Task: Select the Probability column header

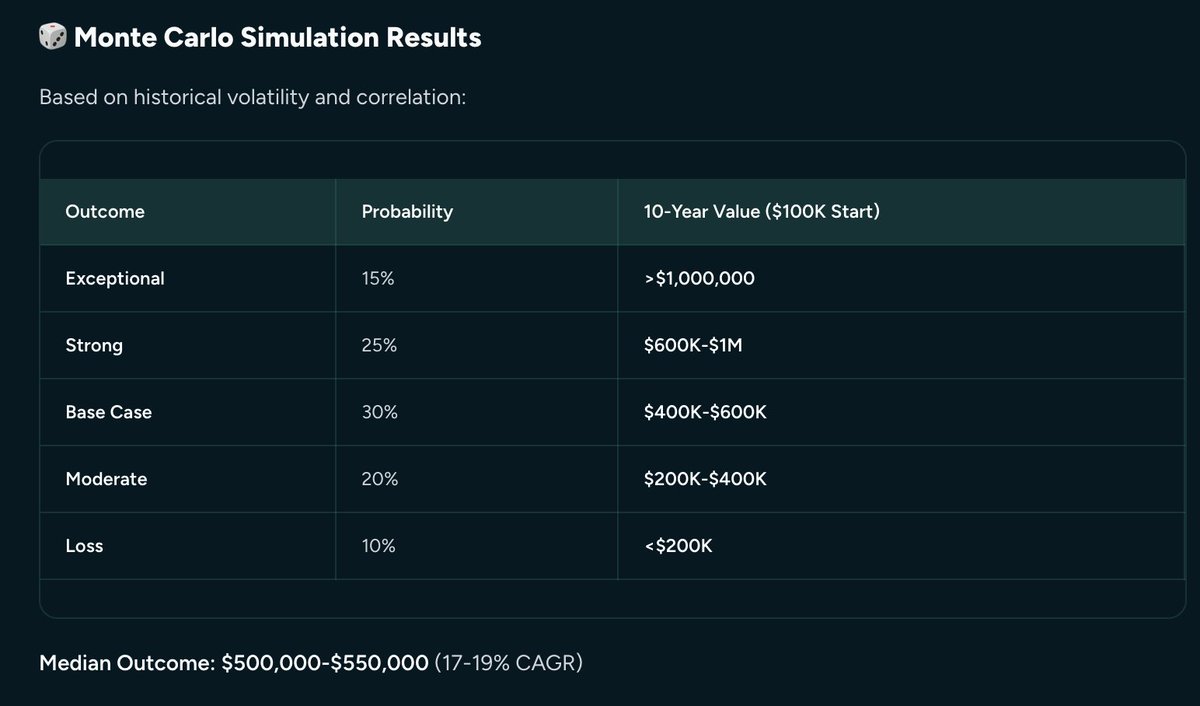Action: tap(407, 212)
